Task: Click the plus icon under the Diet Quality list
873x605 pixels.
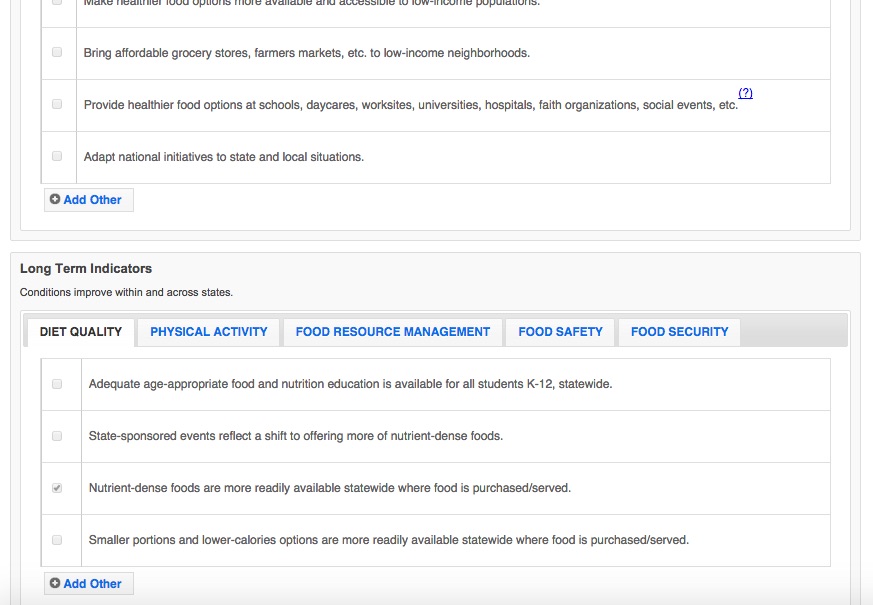Action: pos(55,584)
